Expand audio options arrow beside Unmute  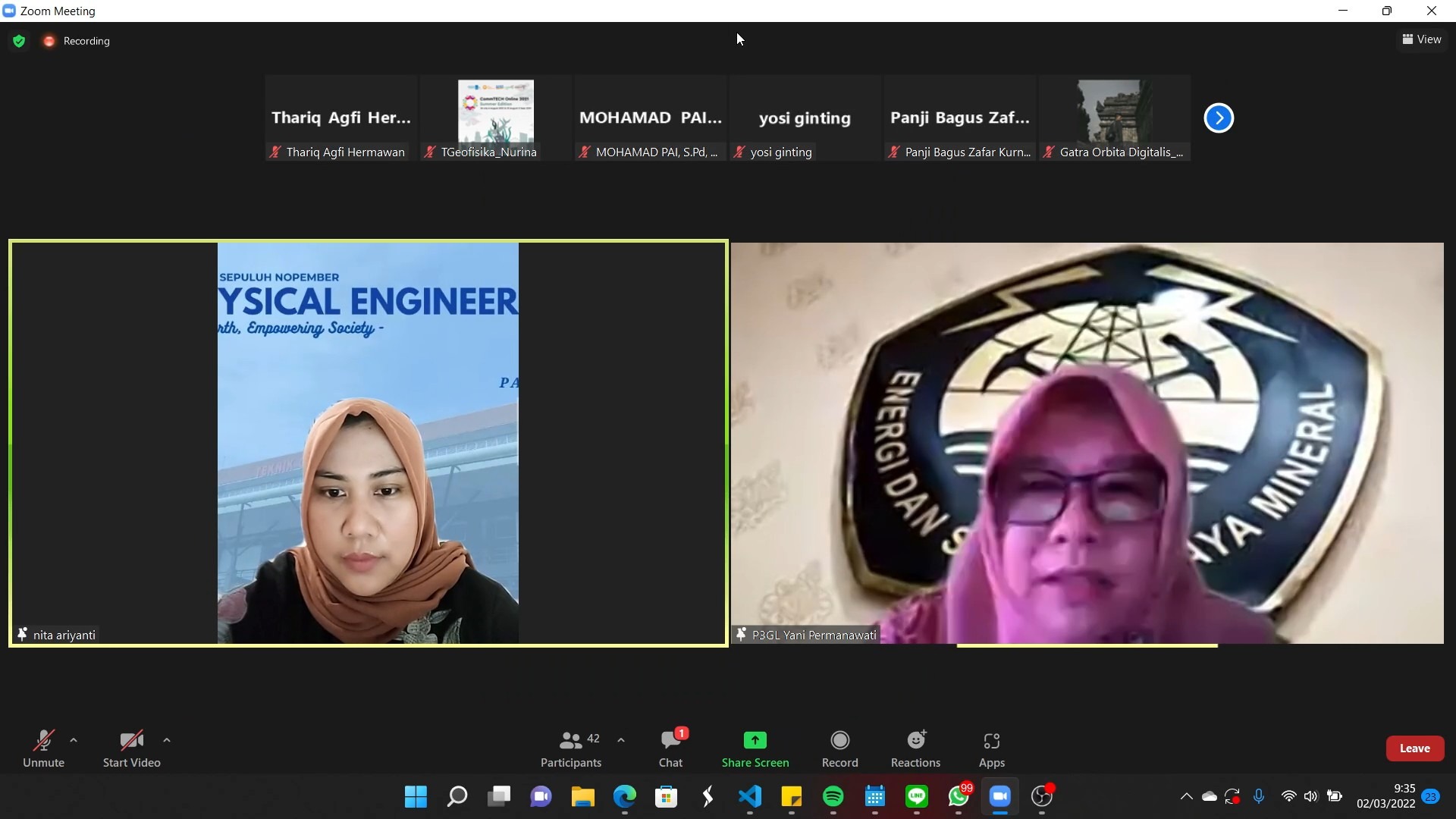pyautogui.click(x=74, y=740)
